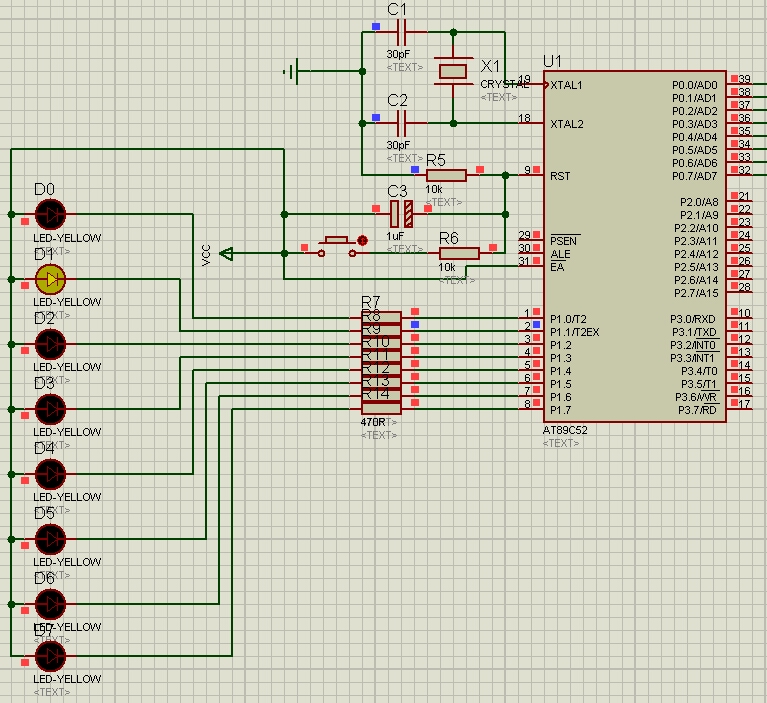Toggle the push button's red latch dot
The height and width of the screenshot is (703, 767).
(x=361, y=240)
